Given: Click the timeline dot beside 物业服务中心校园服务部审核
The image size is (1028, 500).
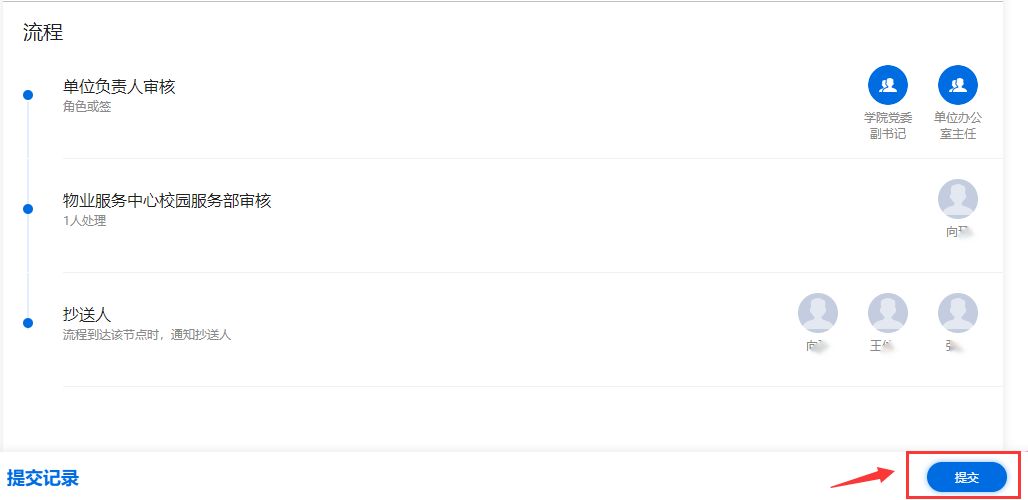Looking at the screenshot, I should (x=28, y=209).
